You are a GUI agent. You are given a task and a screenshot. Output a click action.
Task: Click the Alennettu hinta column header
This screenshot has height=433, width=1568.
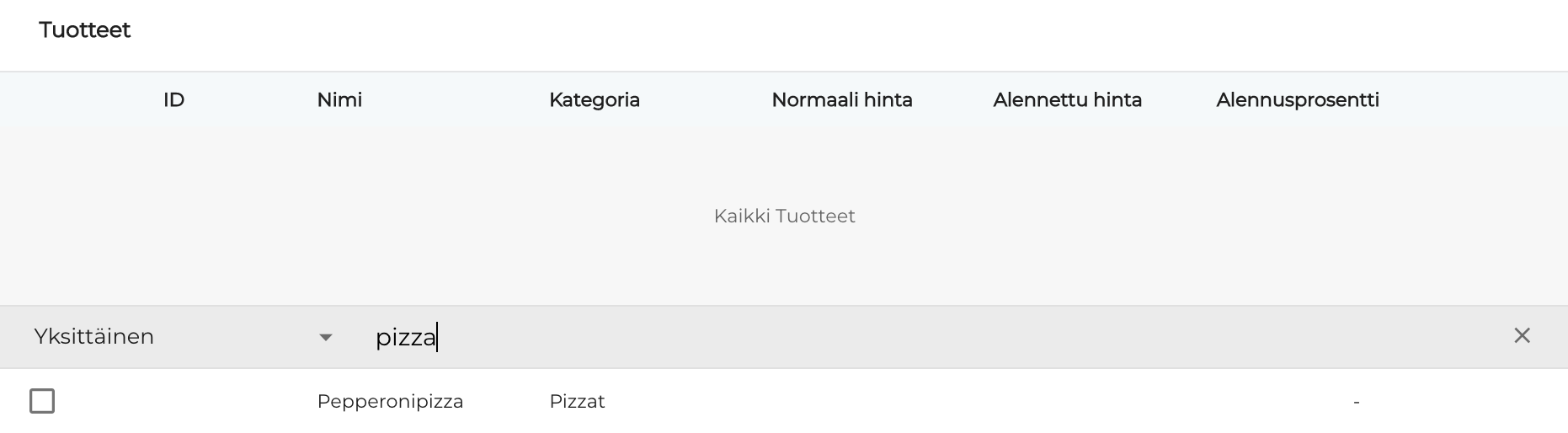pyautogui.click(x=1067, y=100)
